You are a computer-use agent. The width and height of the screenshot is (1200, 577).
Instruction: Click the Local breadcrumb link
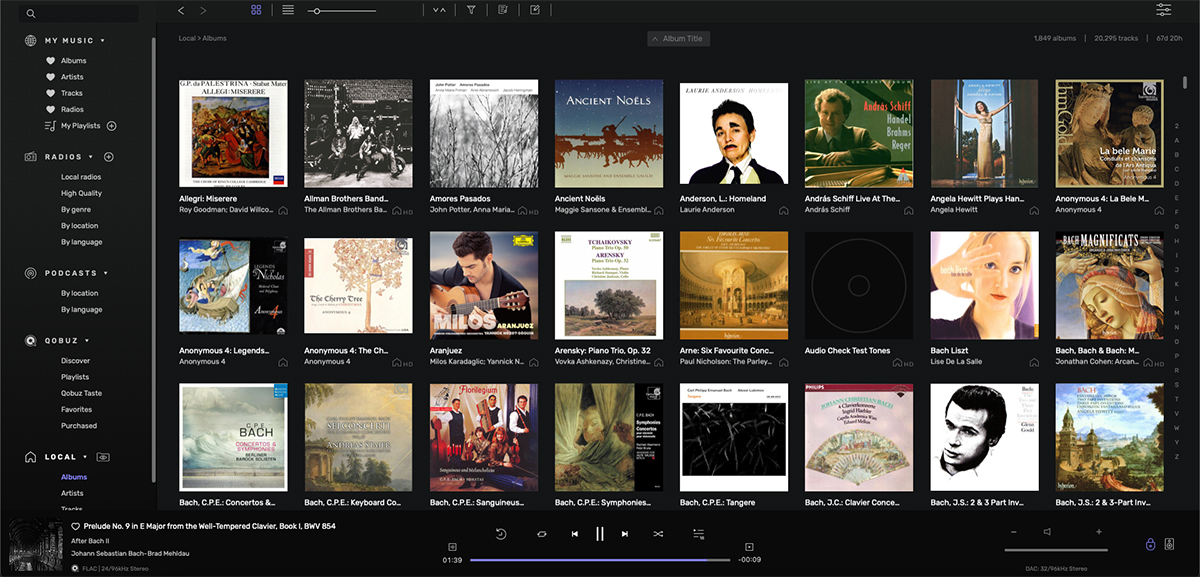coord(187,38)
